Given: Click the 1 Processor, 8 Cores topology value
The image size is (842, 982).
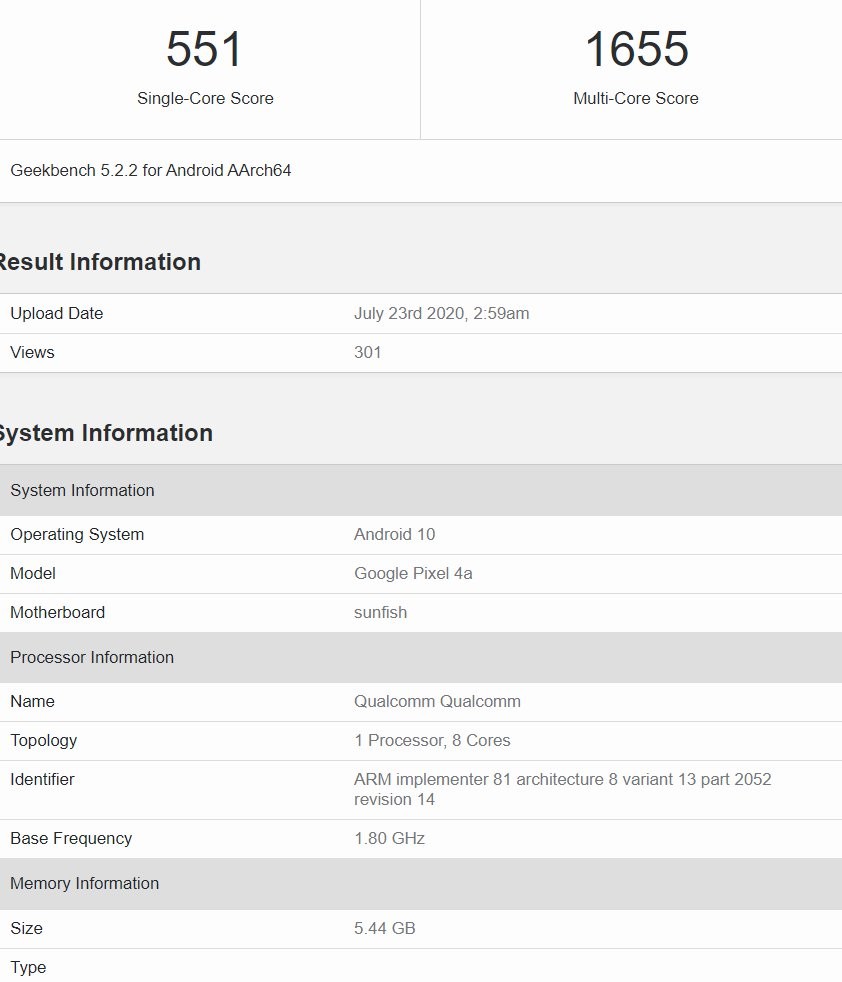Looking at the screenshot, I should tap(432, 740).
